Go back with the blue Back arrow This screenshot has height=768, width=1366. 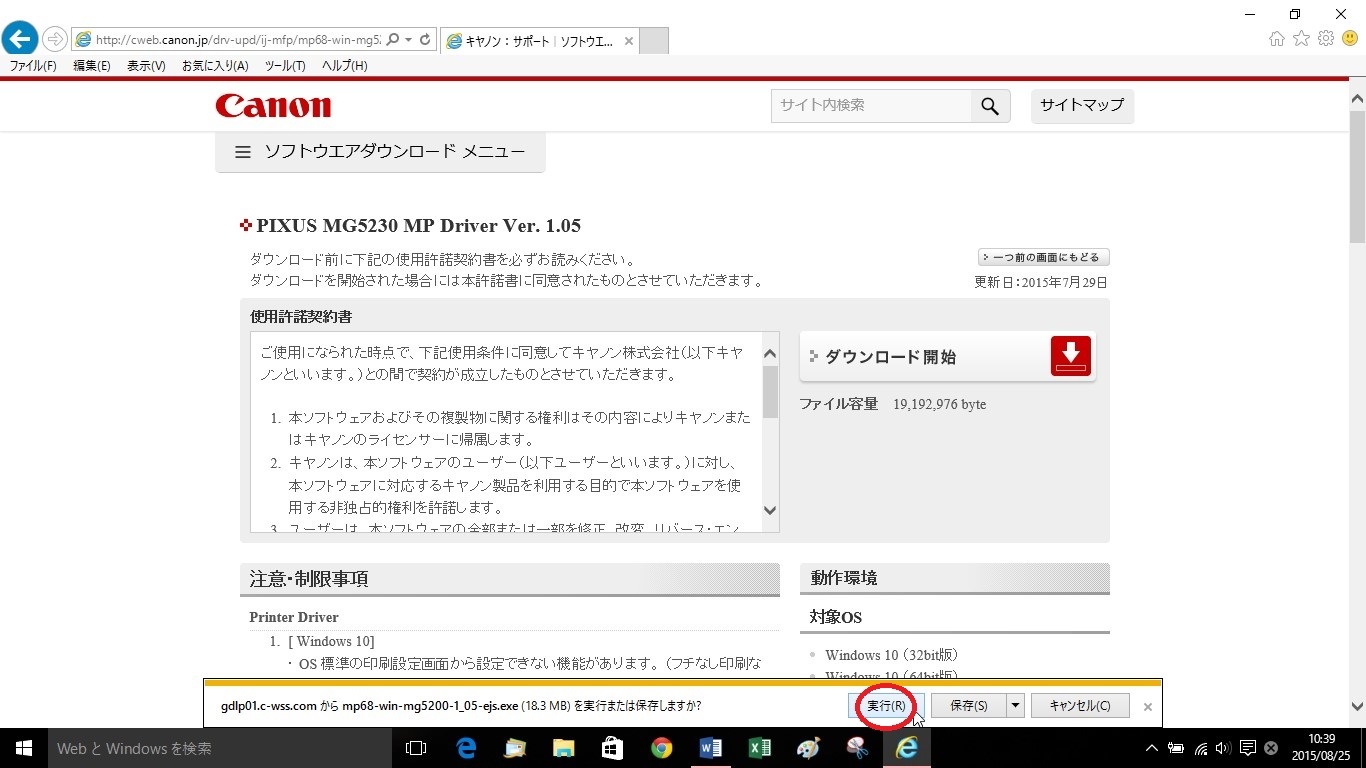[x=20, y=39]
